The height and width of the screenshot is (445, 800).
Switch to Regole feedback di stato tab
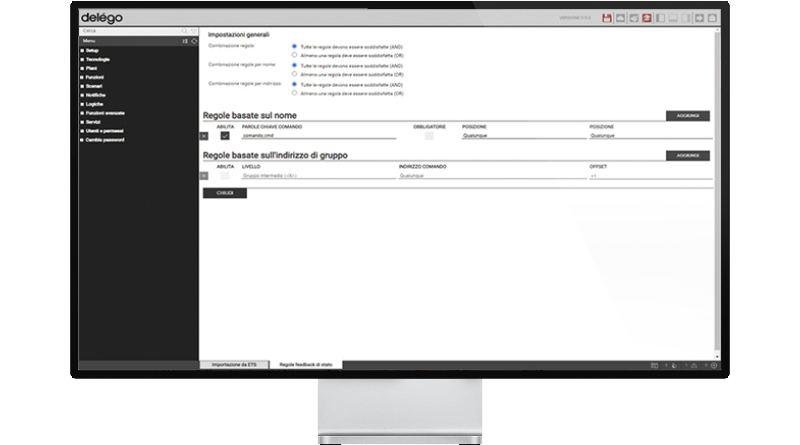tap(306, 365)
